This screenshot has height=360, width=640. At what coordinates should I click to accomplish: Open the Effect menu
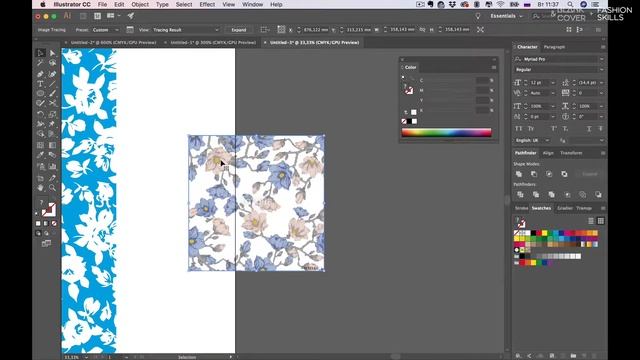[207, 4]
